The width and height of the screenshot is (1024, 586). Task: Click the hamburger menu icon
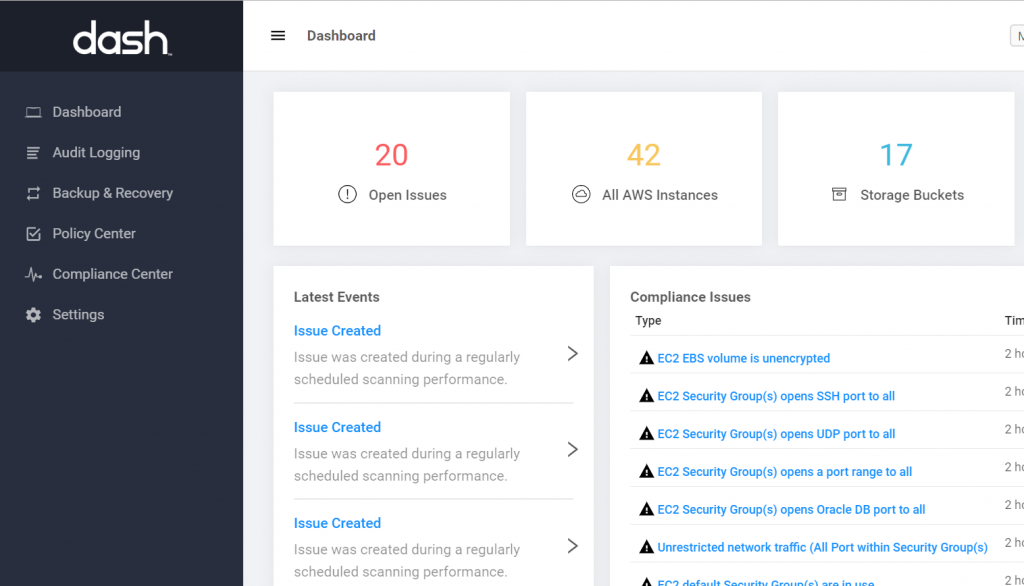278,36
